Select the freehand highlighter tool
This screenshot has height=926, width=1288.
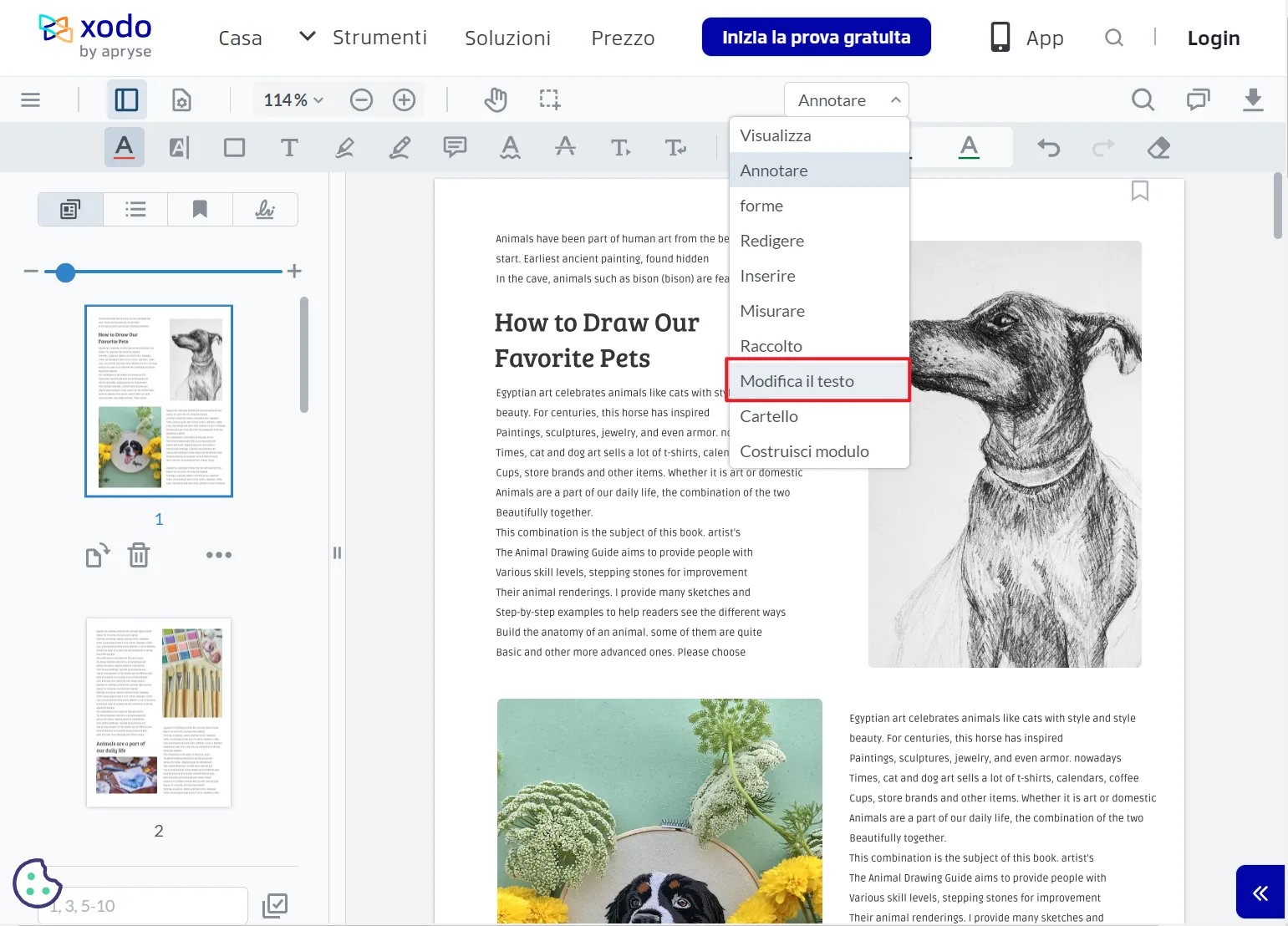(x=344, y=148)
